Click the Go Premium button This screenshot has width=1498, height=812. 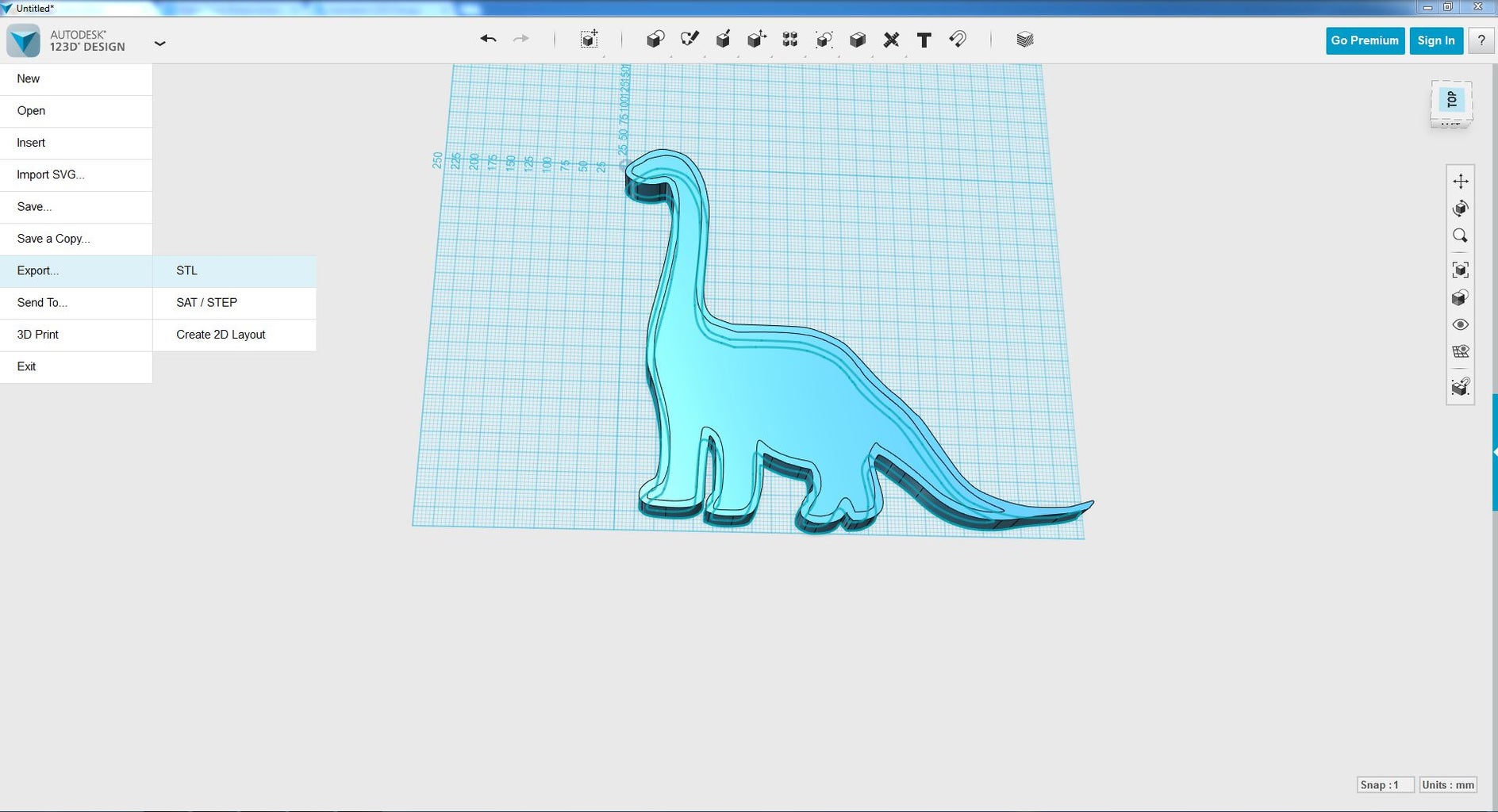(1364, 40)
